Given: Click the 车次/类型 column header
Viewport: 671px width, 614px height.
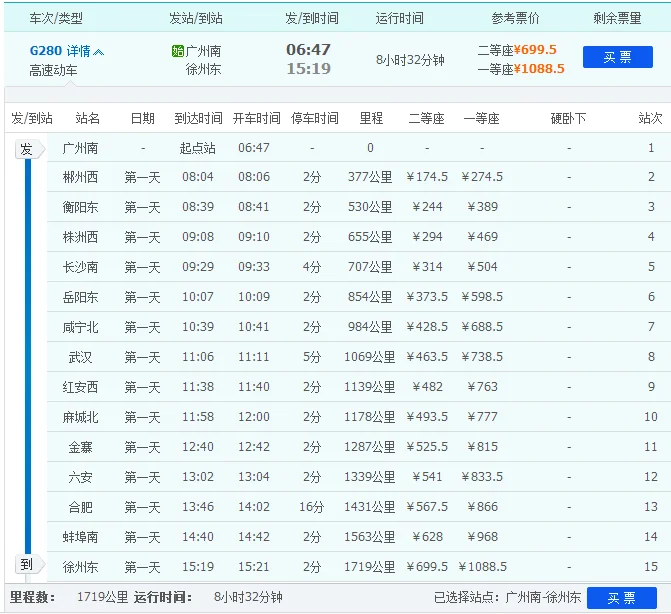Looking at the screenshot, I should click(56, 18).
